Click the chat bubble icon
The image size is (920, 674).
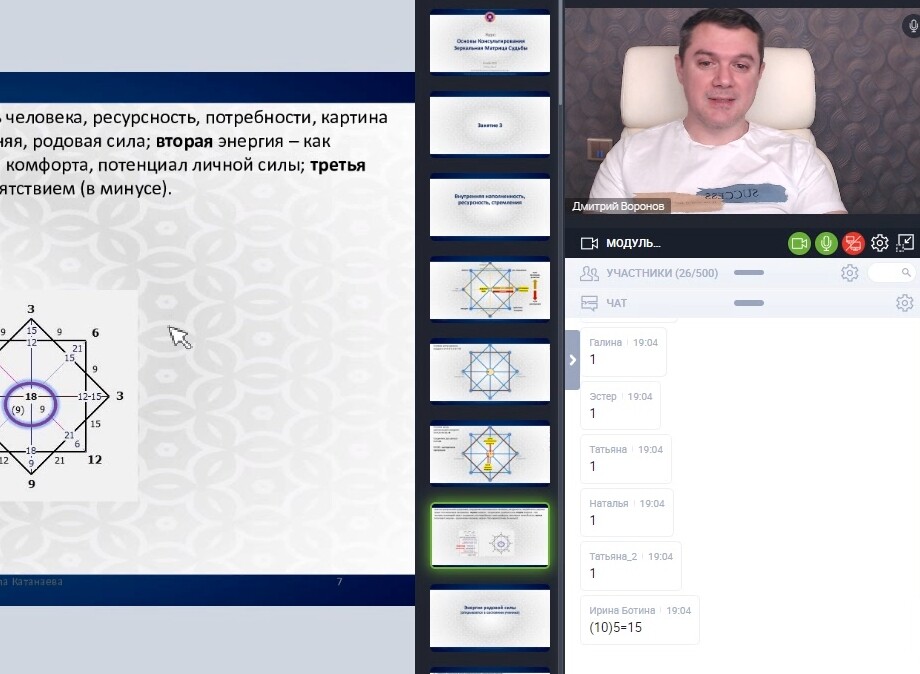click(x=589, y=303)
